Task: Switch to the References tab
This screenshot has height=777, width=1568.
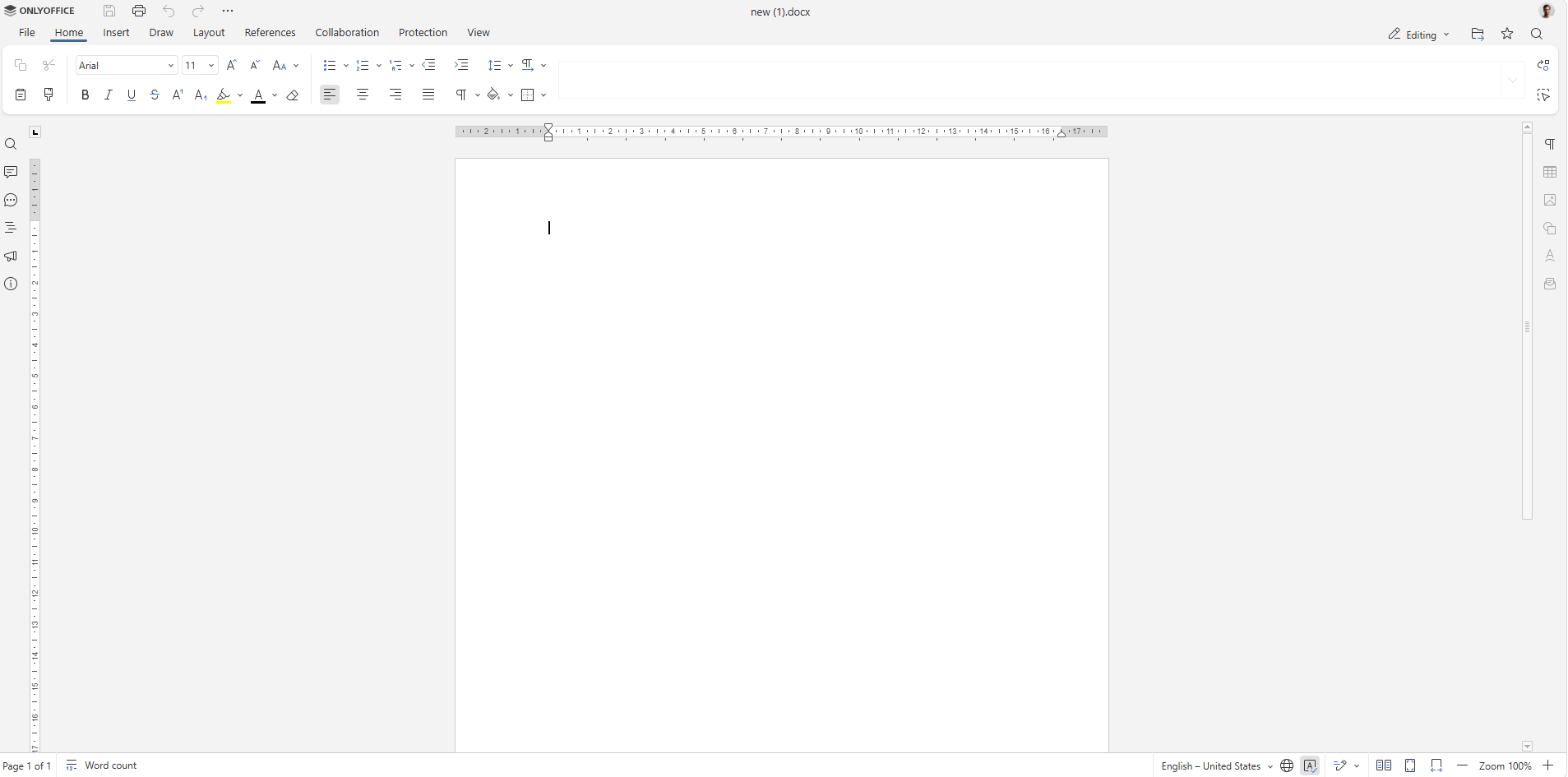Action: pyautogui.click(x=270, y=33)
